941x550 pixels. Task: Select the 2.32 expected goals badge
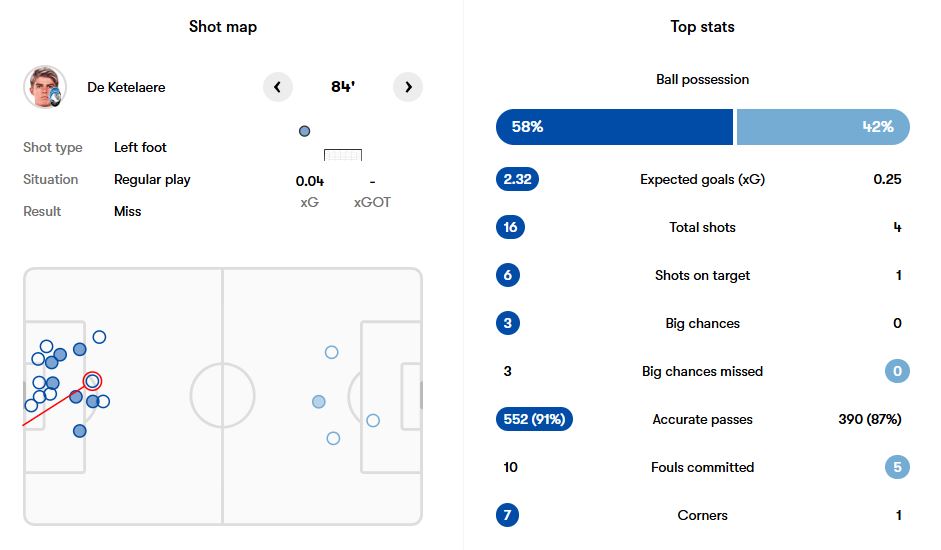point(516,180)
